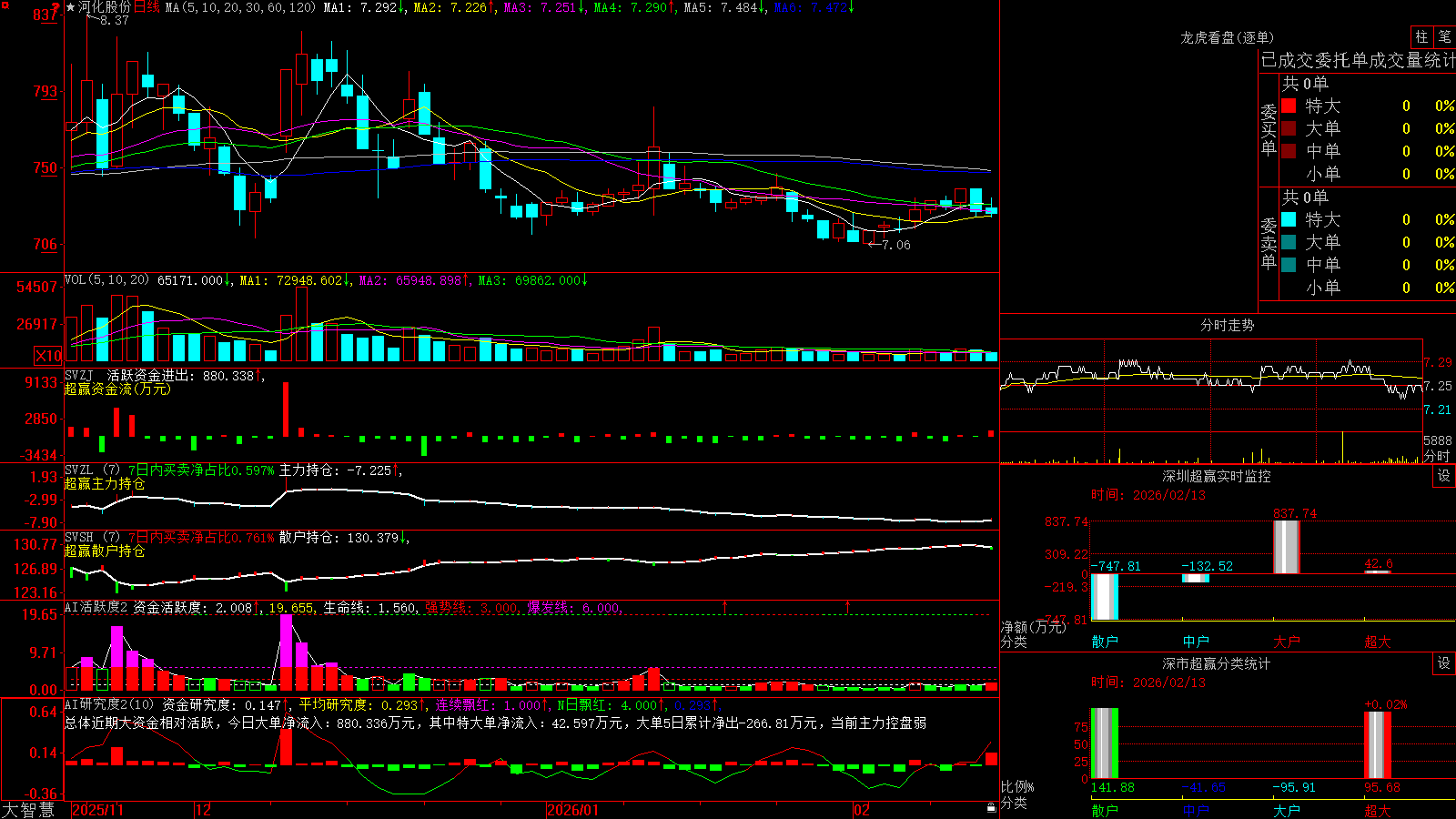Click the ×10 volume multiplier box
1456x819 pixels.
[x=48, y=356]
